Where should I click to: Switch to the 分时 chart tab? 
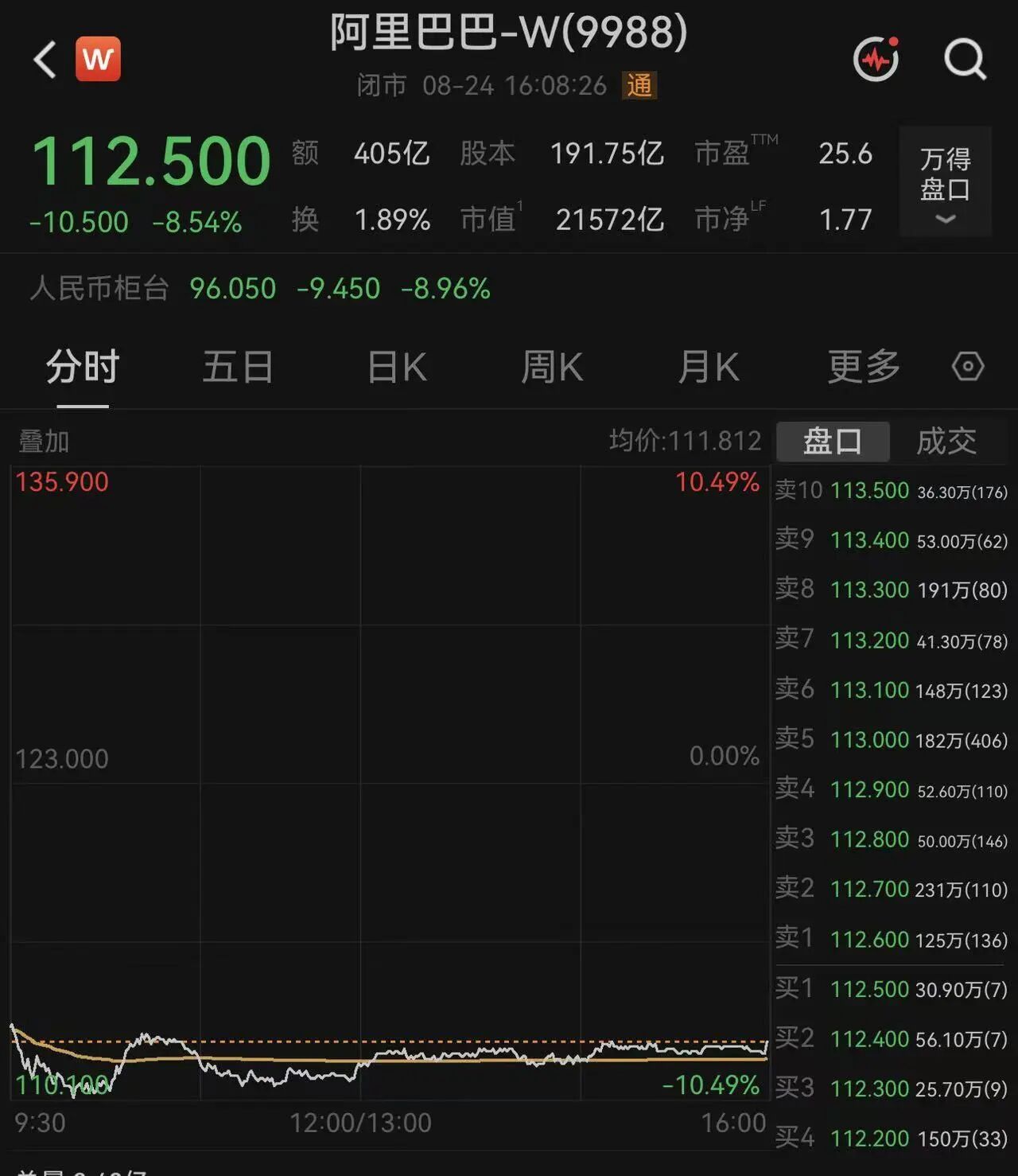coord(83,368)
